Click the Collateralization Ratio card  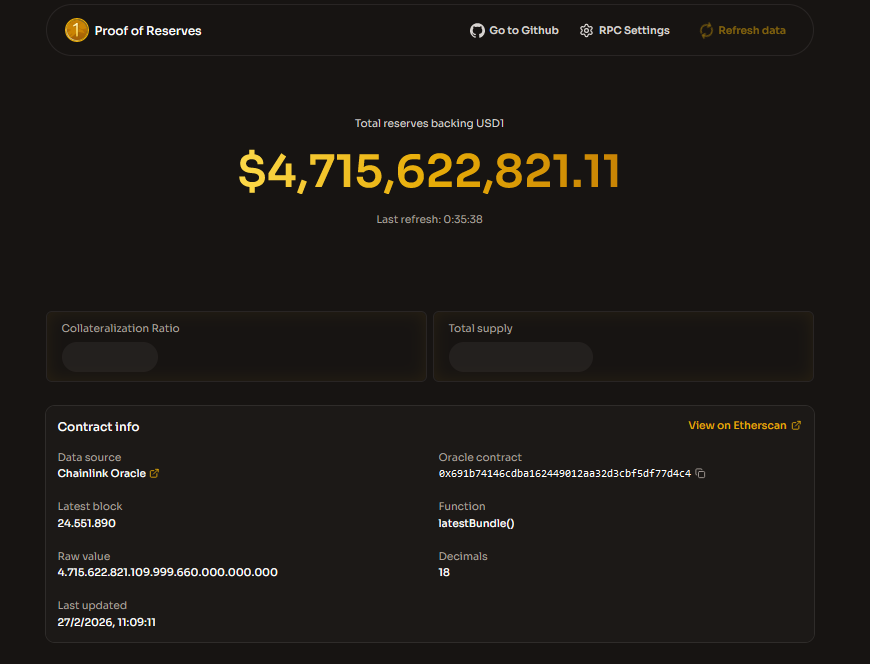236,346
